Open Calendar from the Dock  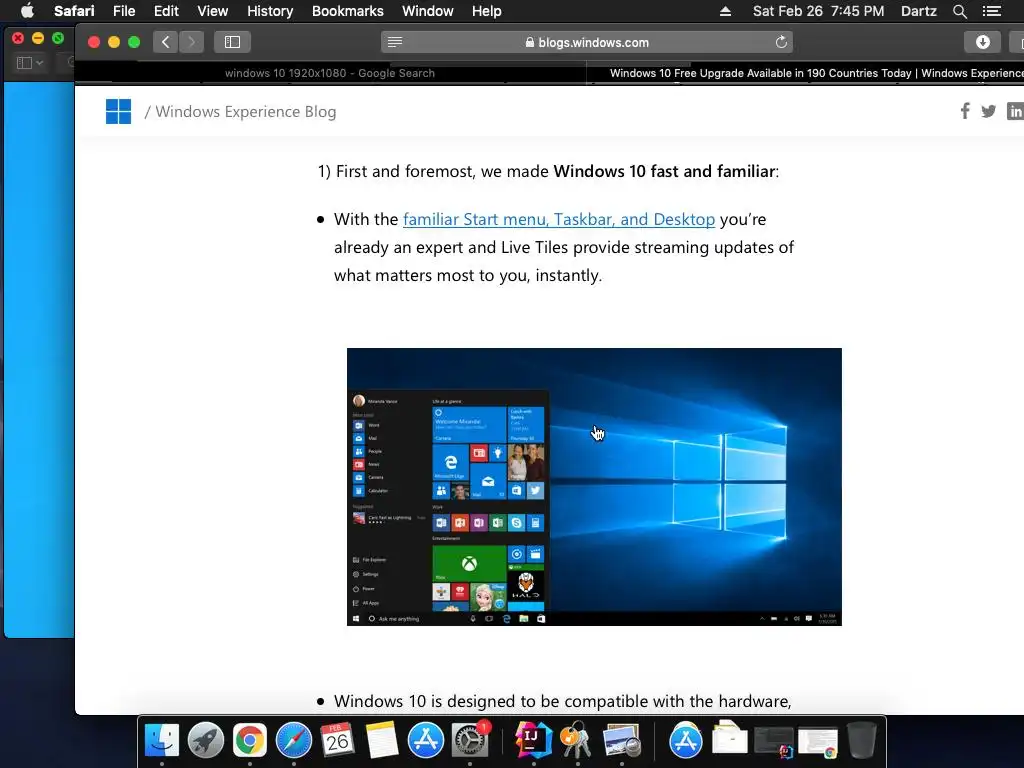pyautogui.click(x=338, y=740)
